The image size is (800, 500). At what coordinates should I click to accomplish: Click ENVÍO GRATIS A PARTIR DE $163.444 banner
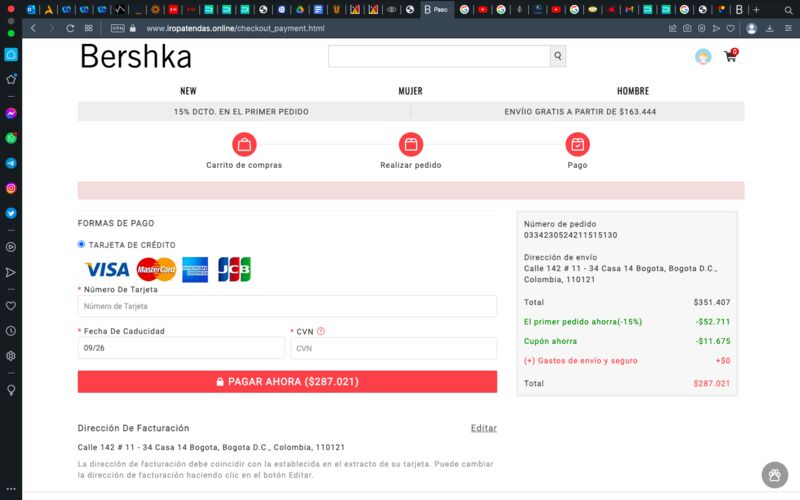580,112
